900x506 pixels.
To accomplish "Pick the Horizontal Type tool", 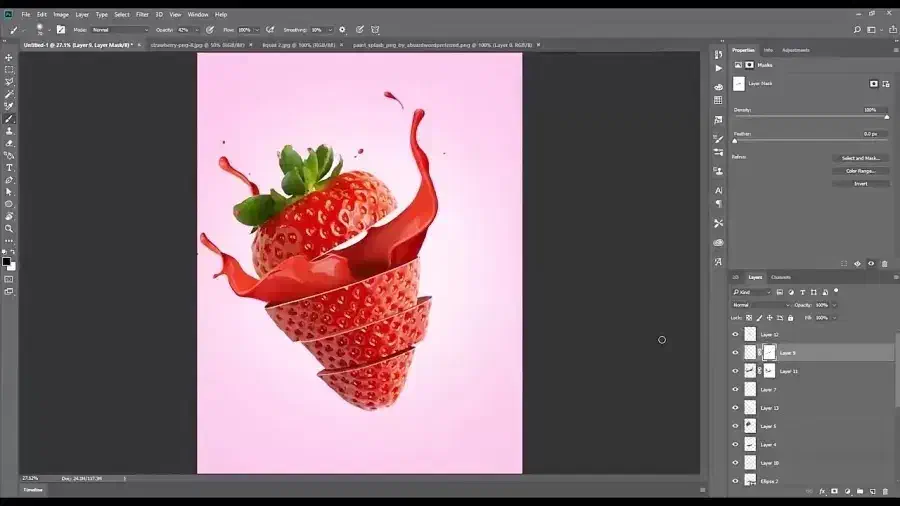I will [x=9, y=168].
